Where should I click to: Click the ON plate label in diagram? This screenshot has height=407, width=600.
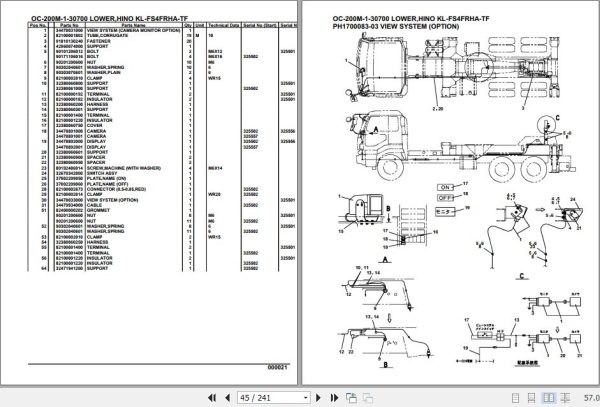pyautogui.click(x=445, y=187)
